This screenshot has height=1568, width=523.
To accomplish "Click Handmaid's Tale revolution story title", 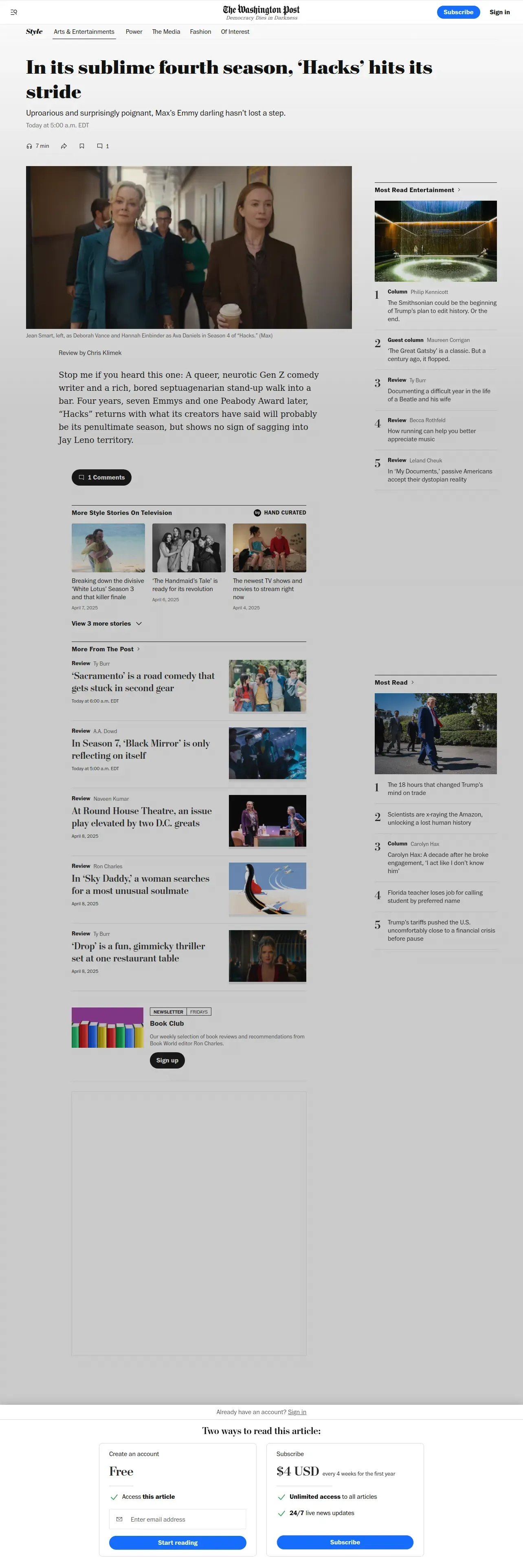I will [x=185, y=585].
